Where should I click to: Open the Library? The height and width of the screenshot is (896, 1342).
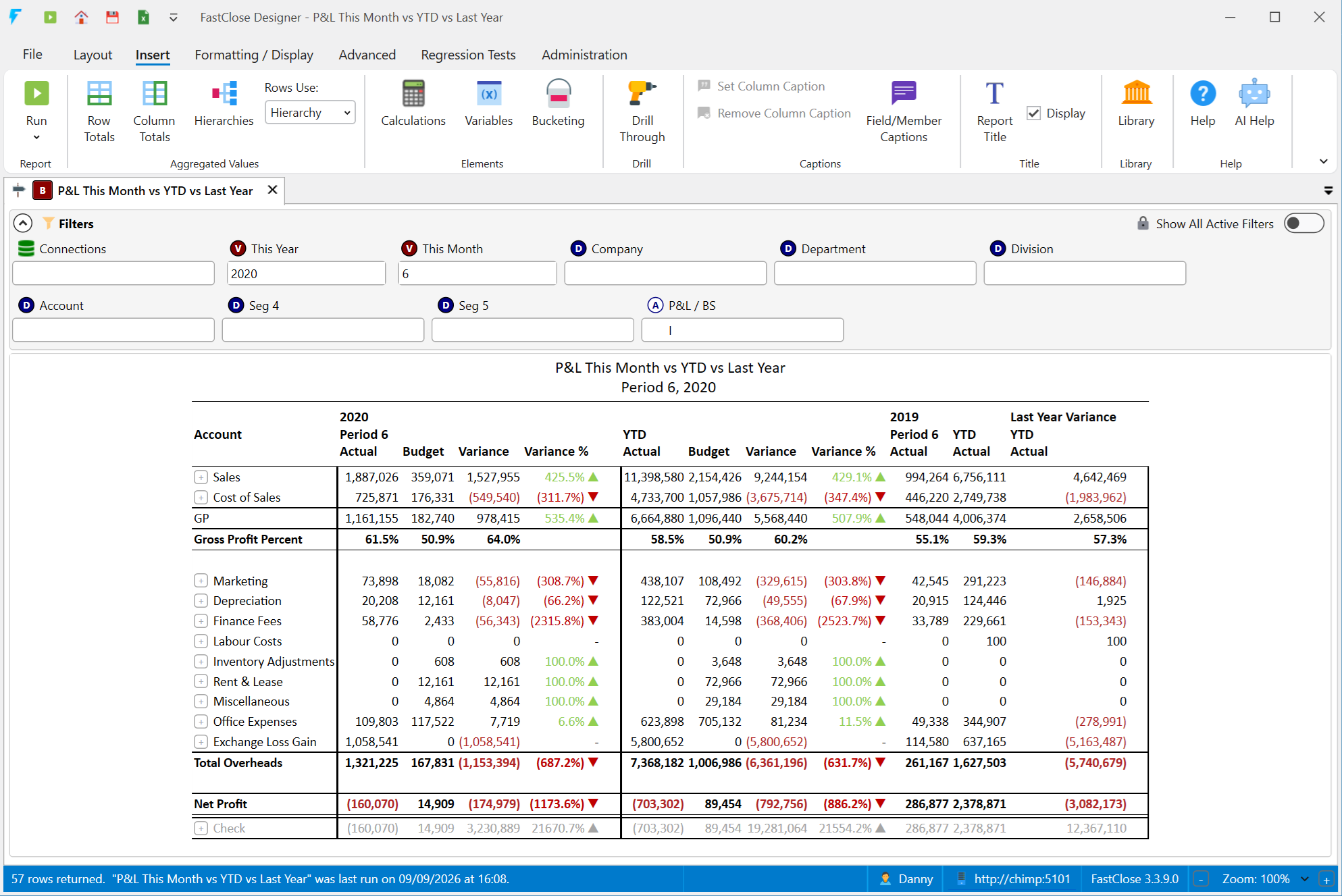[x=1136, y=103]
